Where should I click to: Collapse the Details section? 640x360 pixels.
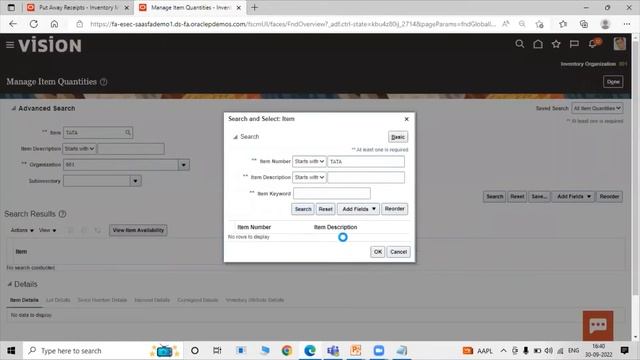[9, 284]
